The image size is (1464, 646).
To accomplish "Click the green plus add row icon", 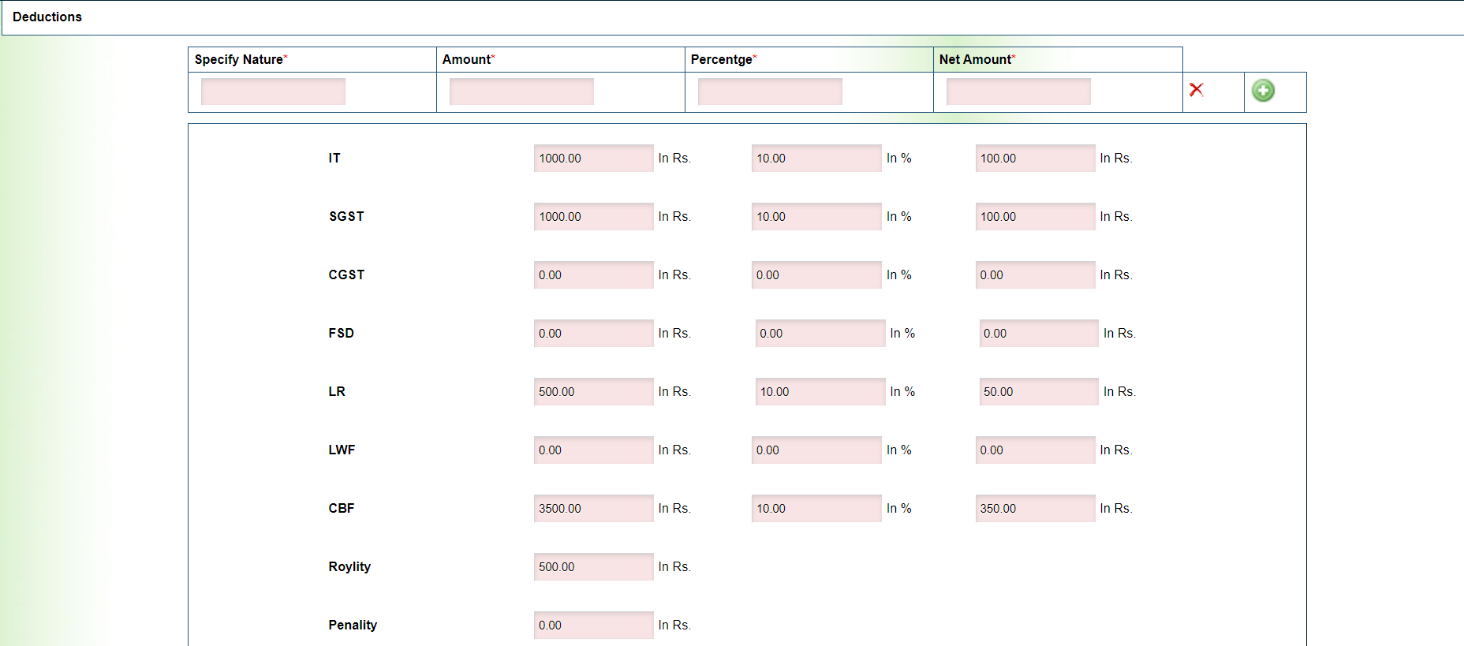I will (1263, 91).
